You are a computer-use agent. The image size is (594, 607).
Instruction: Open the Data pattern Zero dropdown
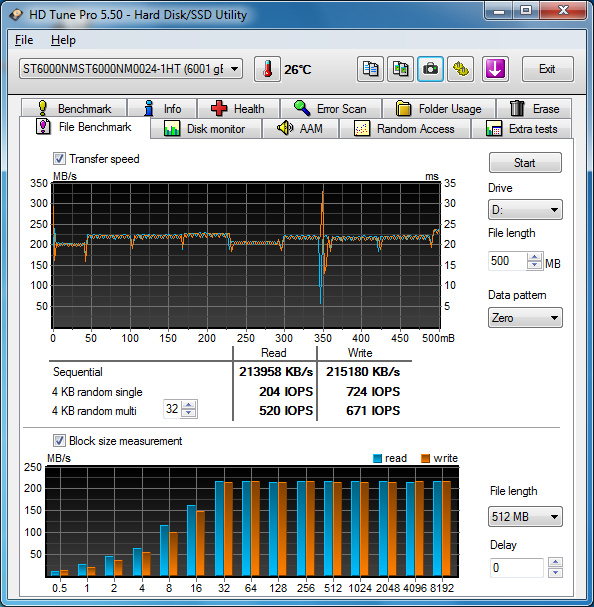[525, 318]
